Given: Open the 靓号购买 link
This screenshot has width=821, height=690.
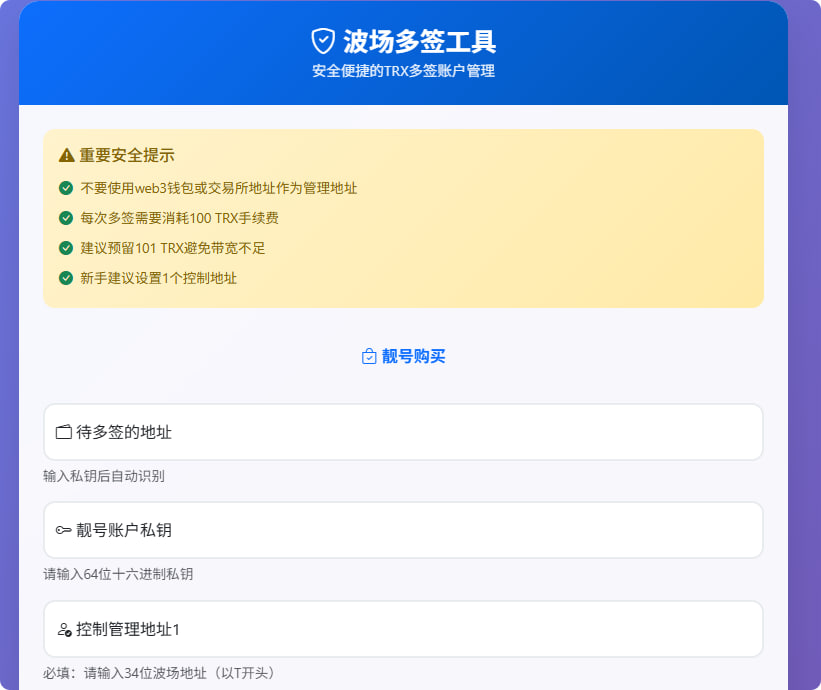Looking at the screenshot, I should 415,356.
